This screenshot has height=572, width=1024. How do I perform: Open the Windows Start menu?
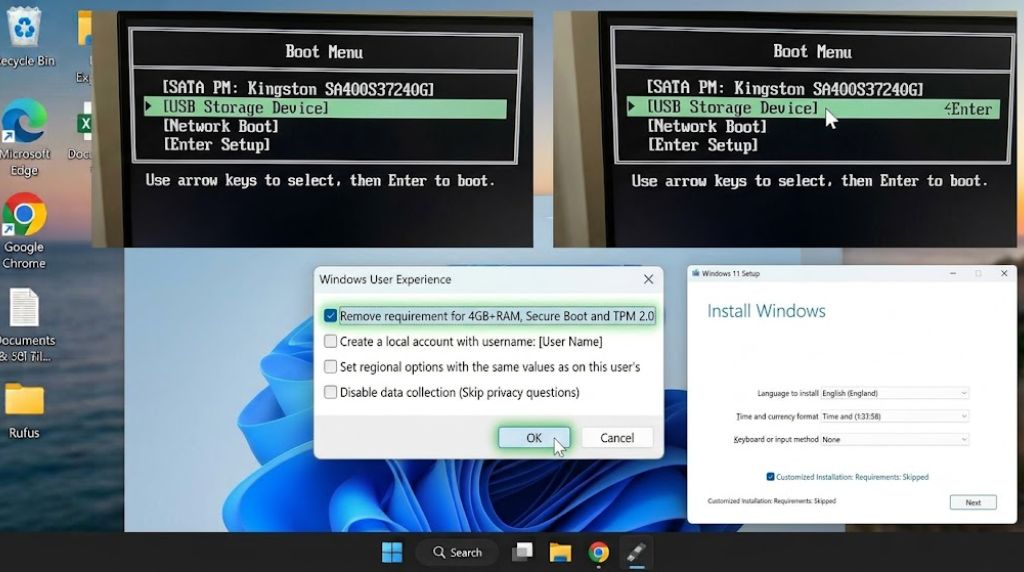point(392,552)
